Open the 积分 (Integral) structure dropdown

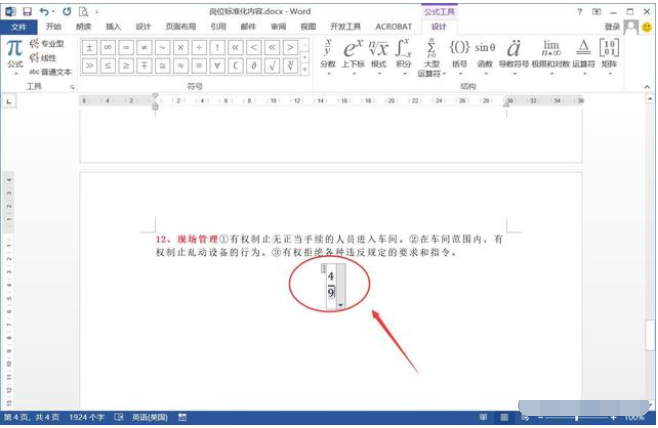point(403,54)
